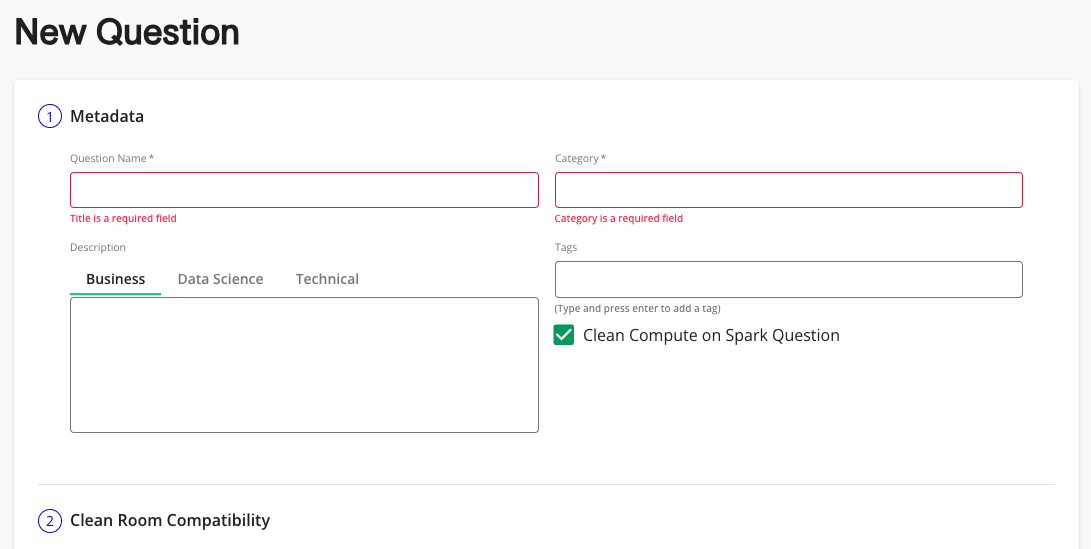Image resolution: width=1091 pixels, height=549 pixels.
Task: Uncheck Clean Compute on Spark Question checkbox
Action: [564, 336]
